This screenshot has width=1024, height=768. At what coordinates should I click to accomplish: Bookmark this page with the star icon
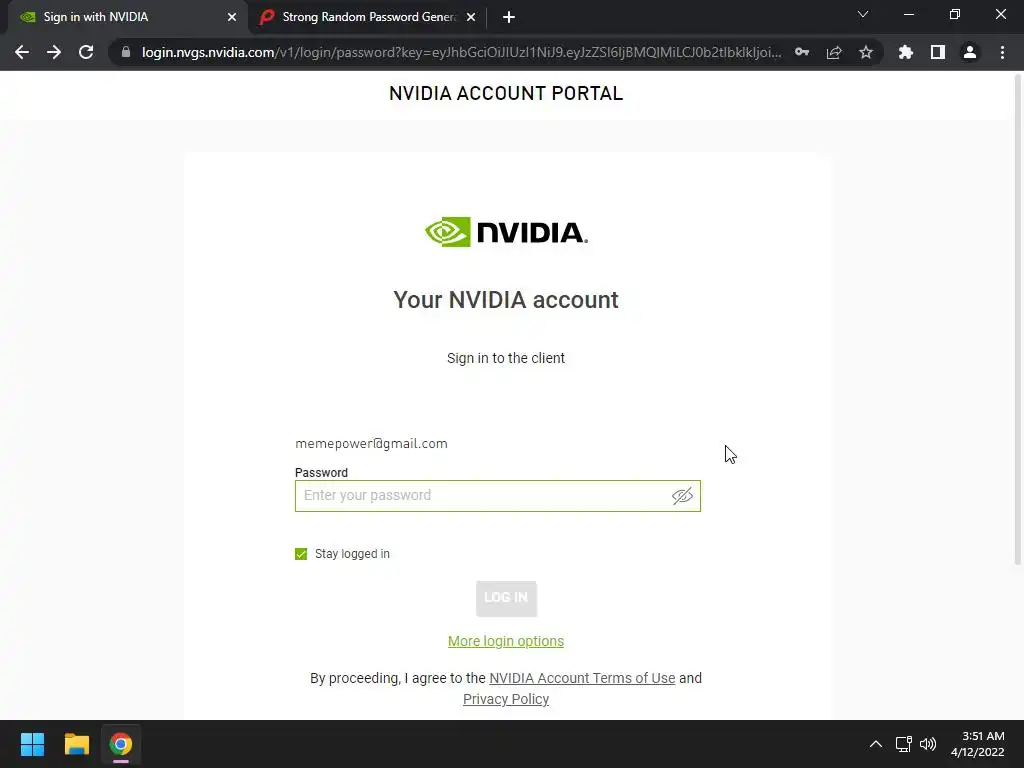(866, 52)
